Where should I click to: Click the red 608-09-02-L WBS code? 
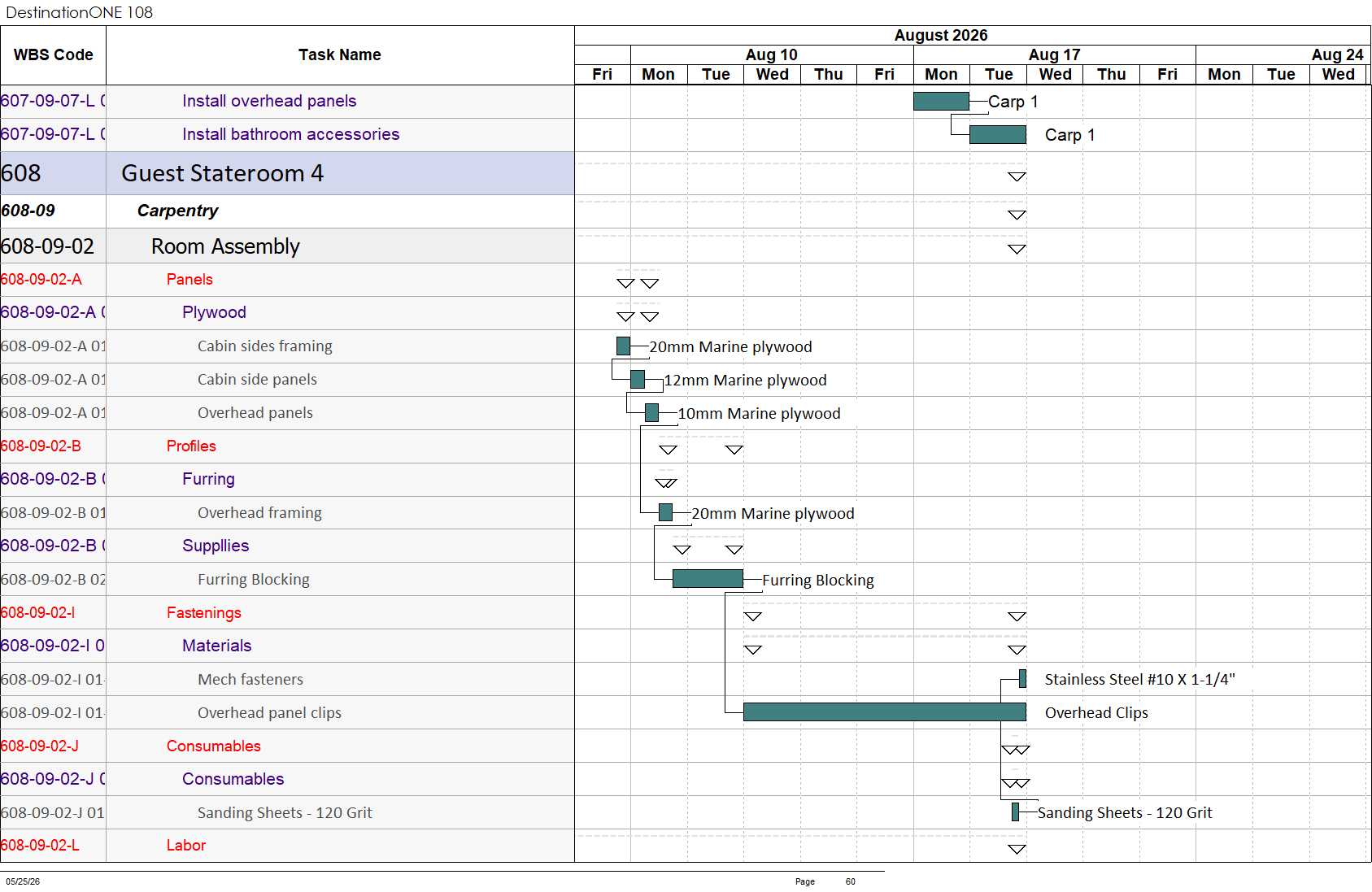coord(40,846)
